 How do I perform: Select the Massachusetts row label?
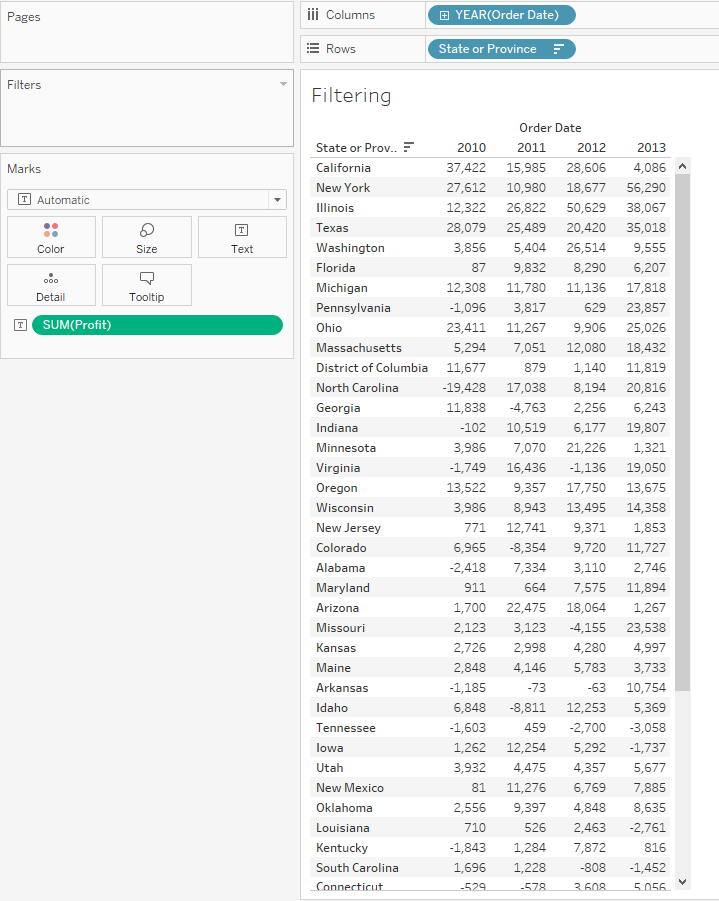tap(359, 348)
